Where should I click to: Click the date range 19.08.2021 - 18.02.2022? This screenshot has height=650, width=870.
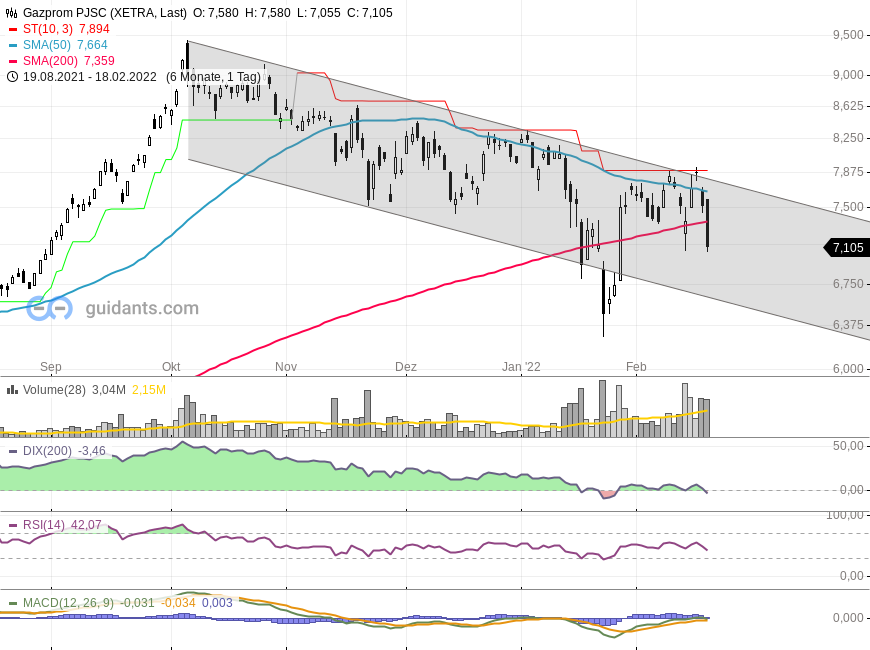(x=90, y=77)
